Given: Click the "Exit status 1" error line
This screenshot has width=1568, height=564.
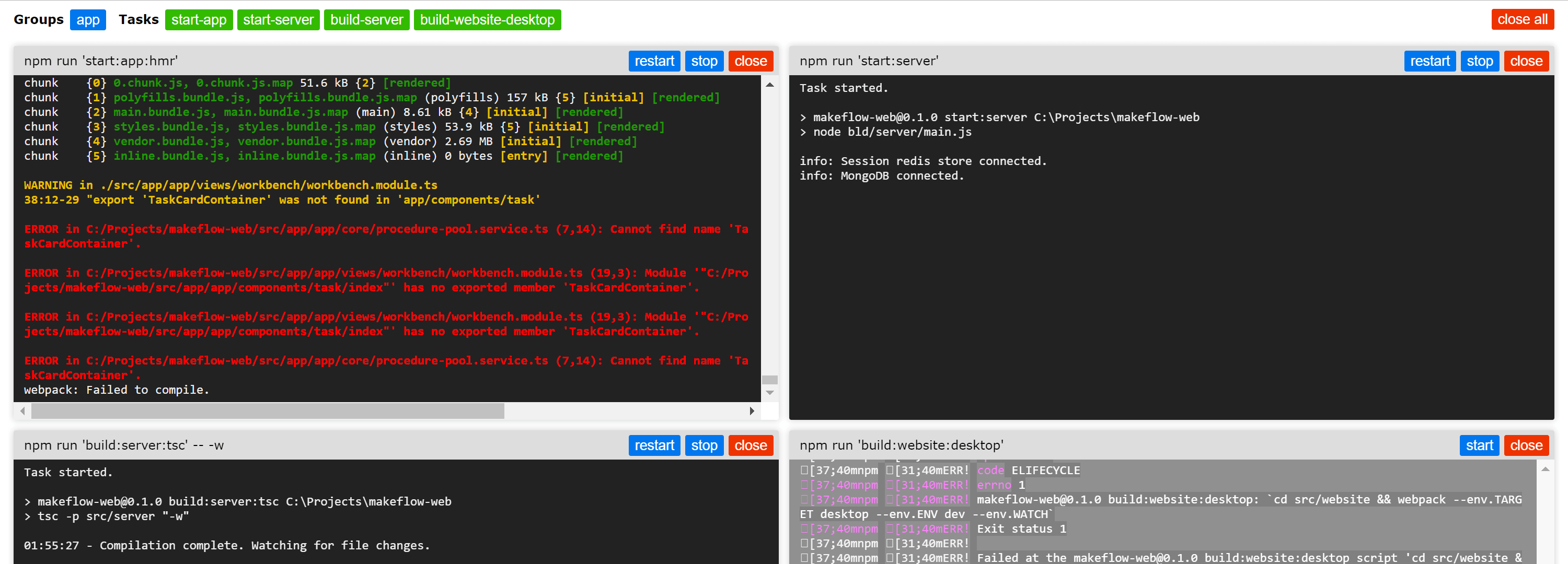Looking at the screenshot, I should pos(933,528).
